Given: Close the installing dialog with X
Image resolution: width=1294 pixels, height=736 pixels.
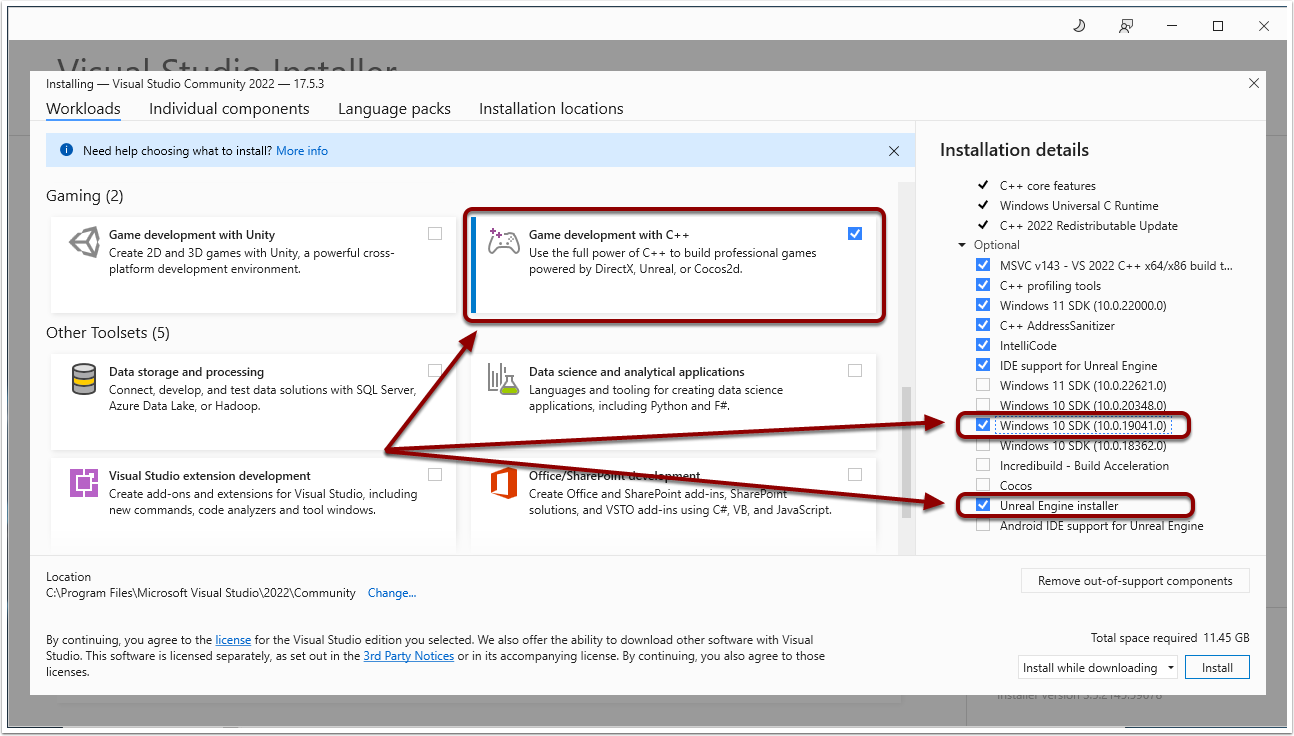Looking at the screenshot, I should point(1254,84).
